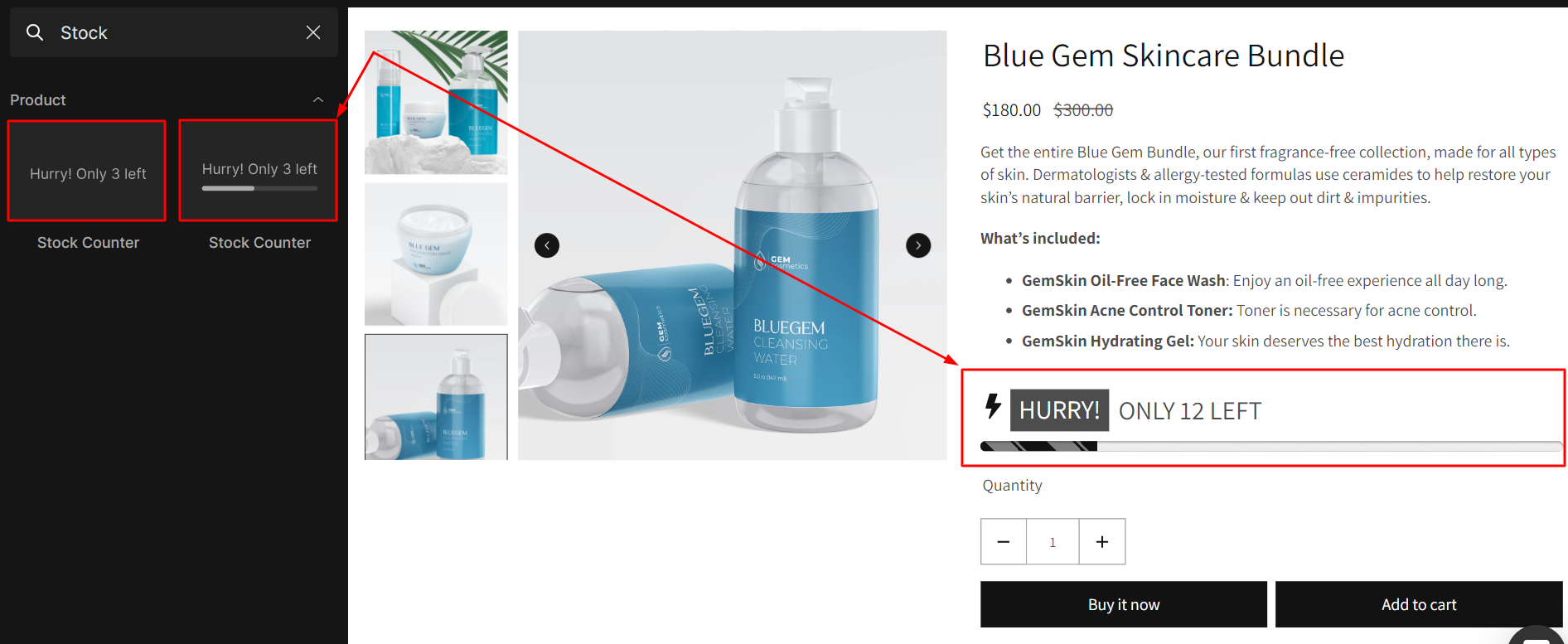
Task: Open first bundle thumbnail with palm leaf
Action: pos(436,103)
